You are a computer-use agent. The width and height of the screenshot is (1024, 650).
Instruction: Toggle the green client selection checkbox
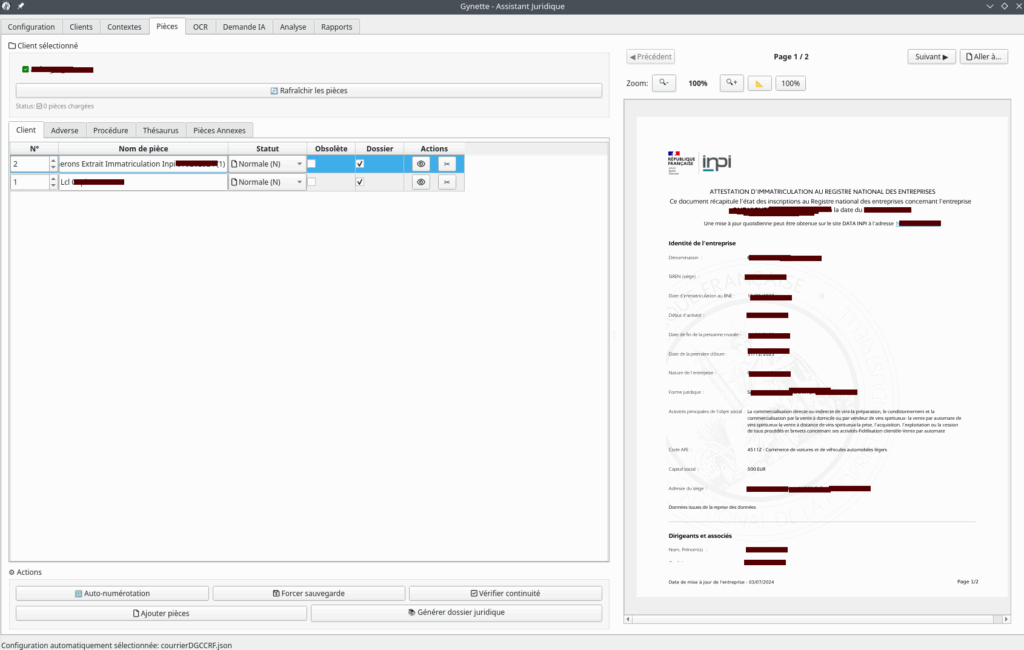26,69
